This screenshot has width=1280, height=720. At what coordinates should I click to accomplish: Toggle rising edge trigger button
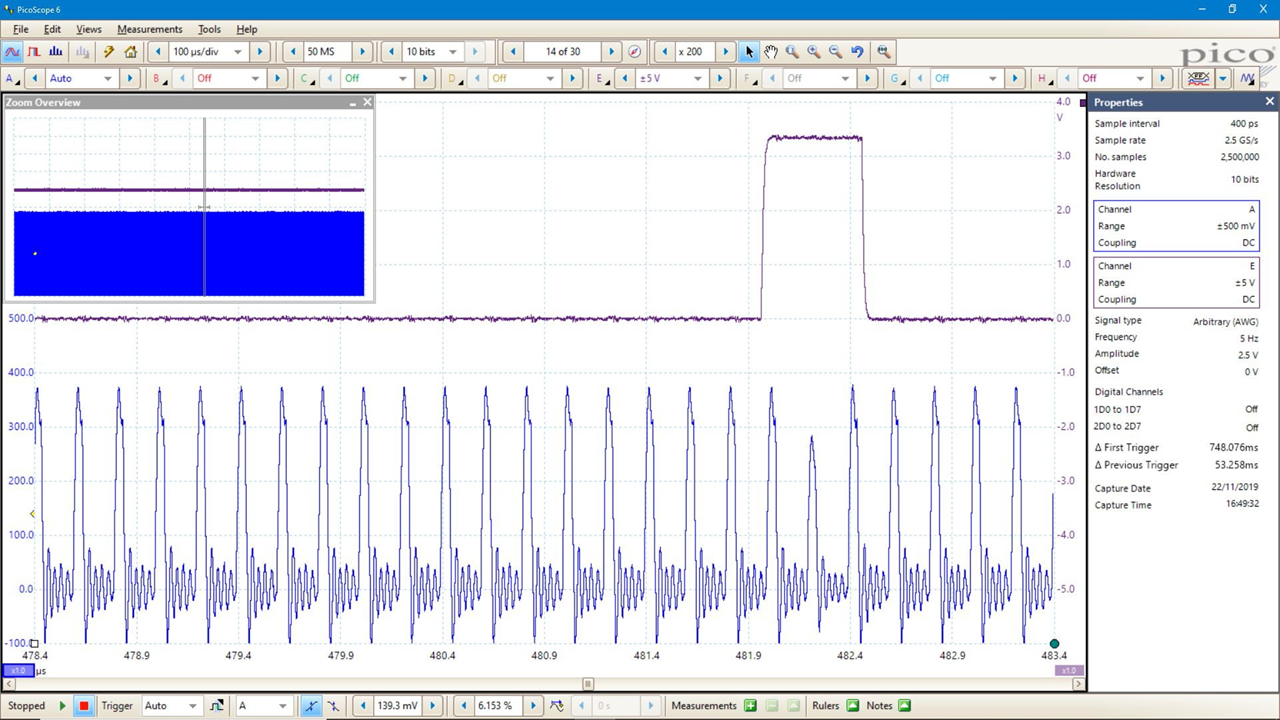click(311, 706)
